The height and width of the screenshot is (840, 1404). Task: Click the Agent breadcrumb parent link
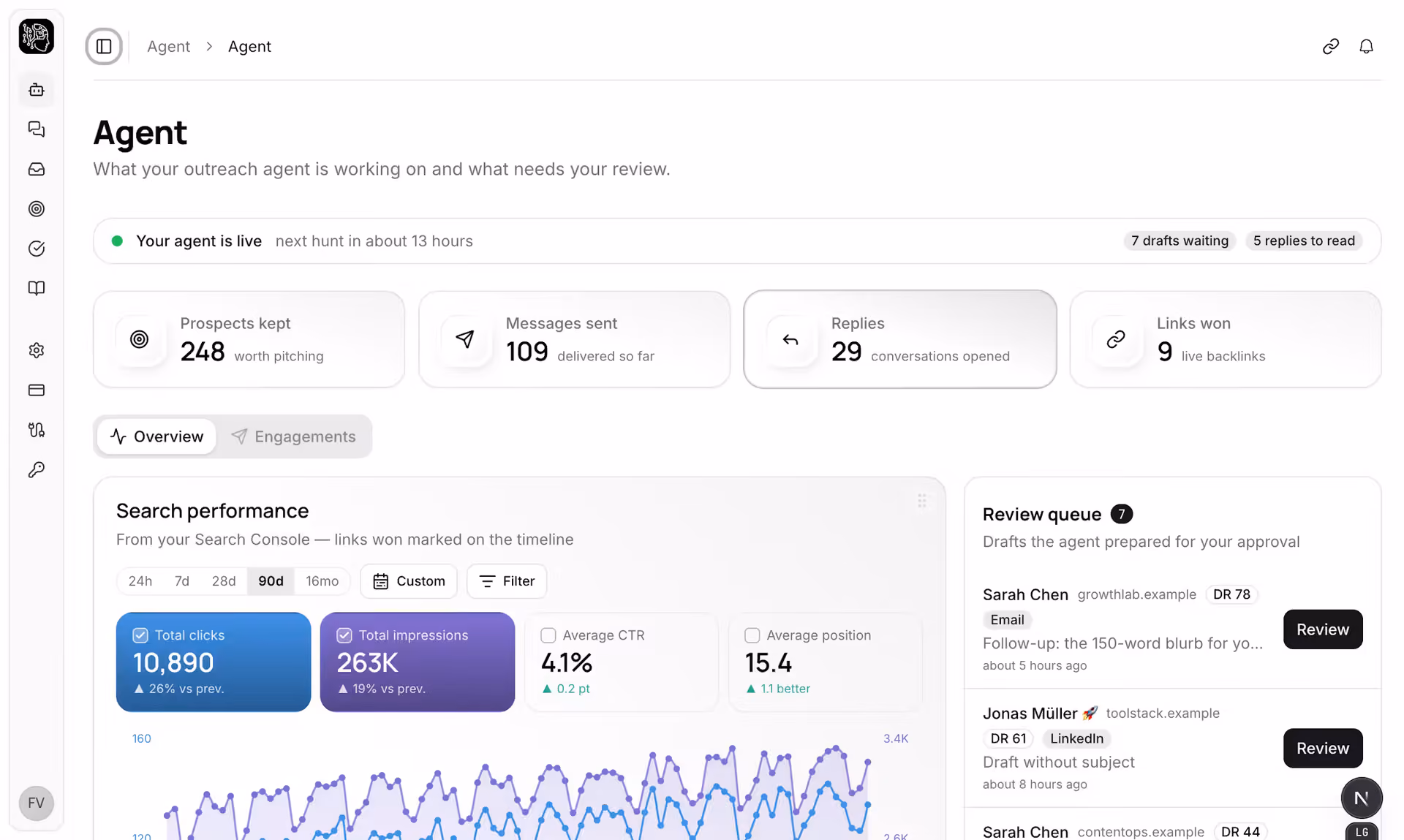(168, 47)
